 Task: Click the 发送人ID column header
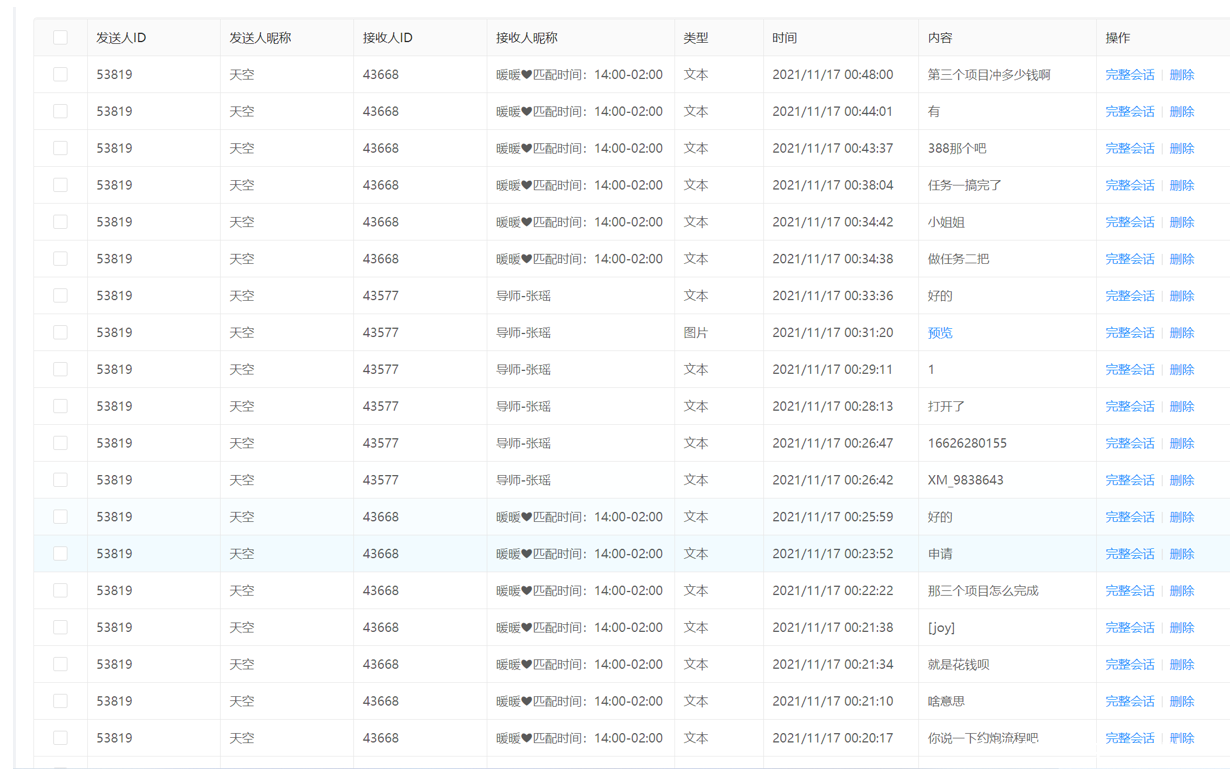(x=121, y=38)
